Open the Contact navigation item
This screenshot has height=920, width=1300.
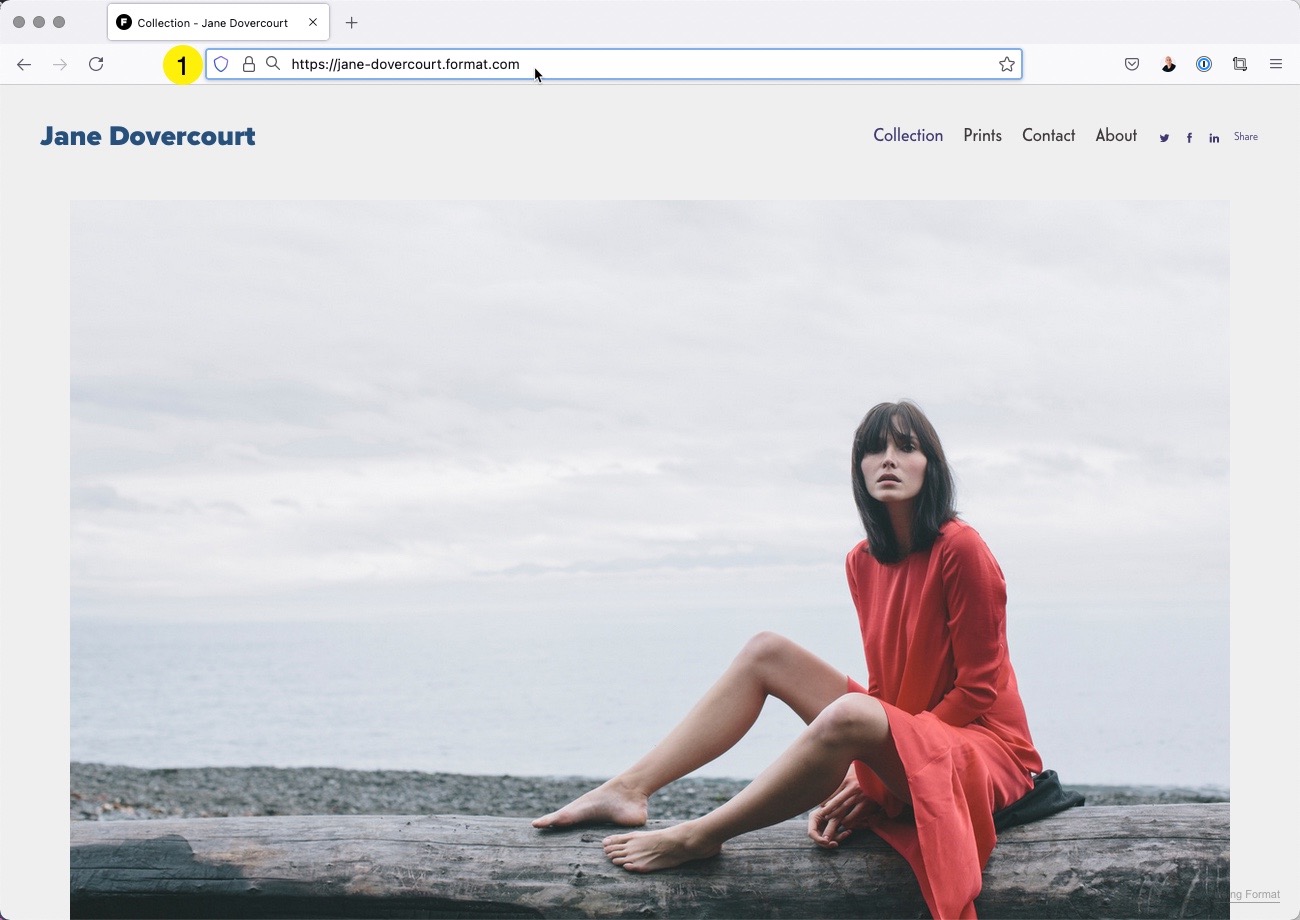coord(1048,135)
